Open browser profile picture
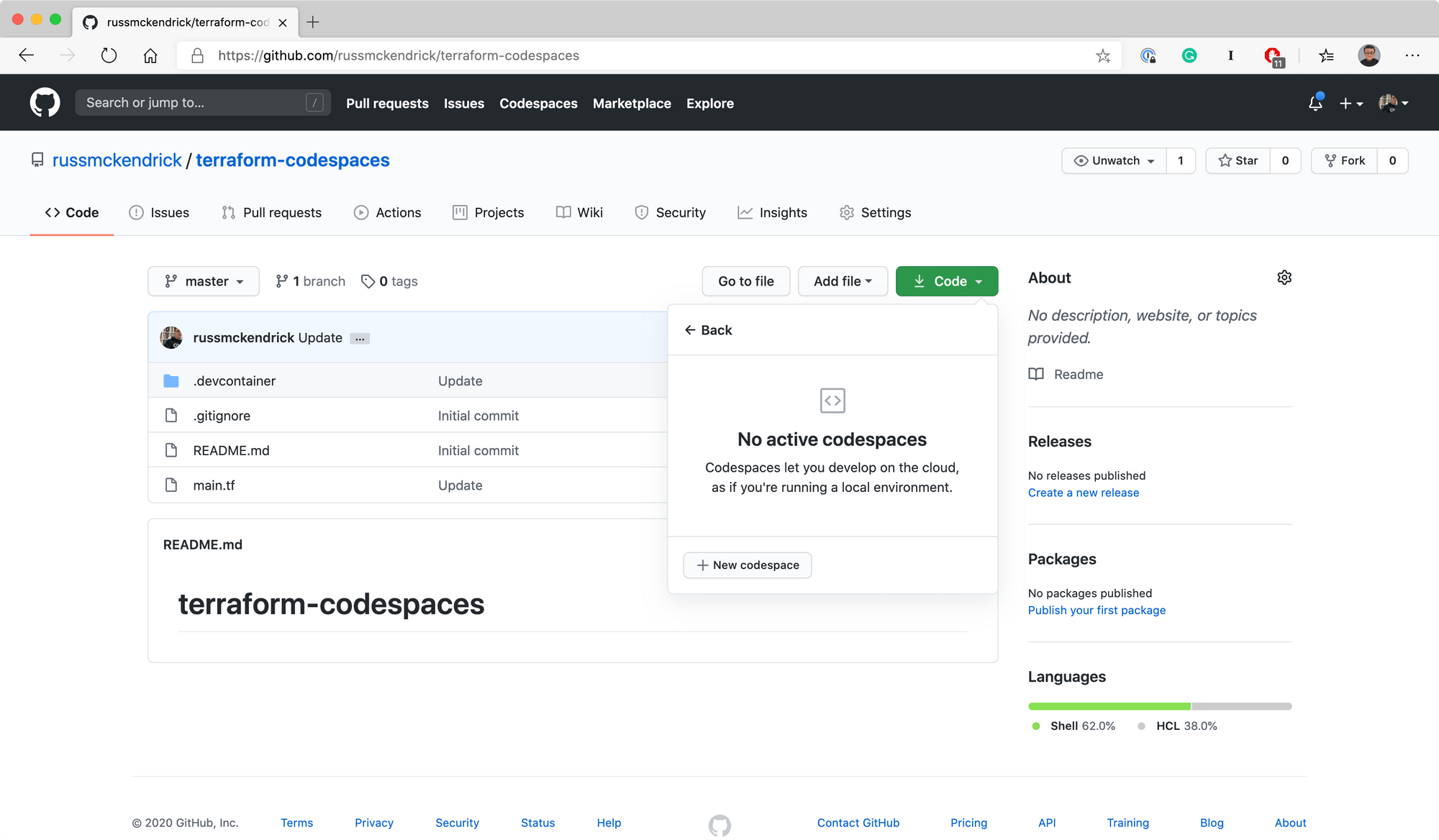 pyautogui.click(x=1368, y=55)
